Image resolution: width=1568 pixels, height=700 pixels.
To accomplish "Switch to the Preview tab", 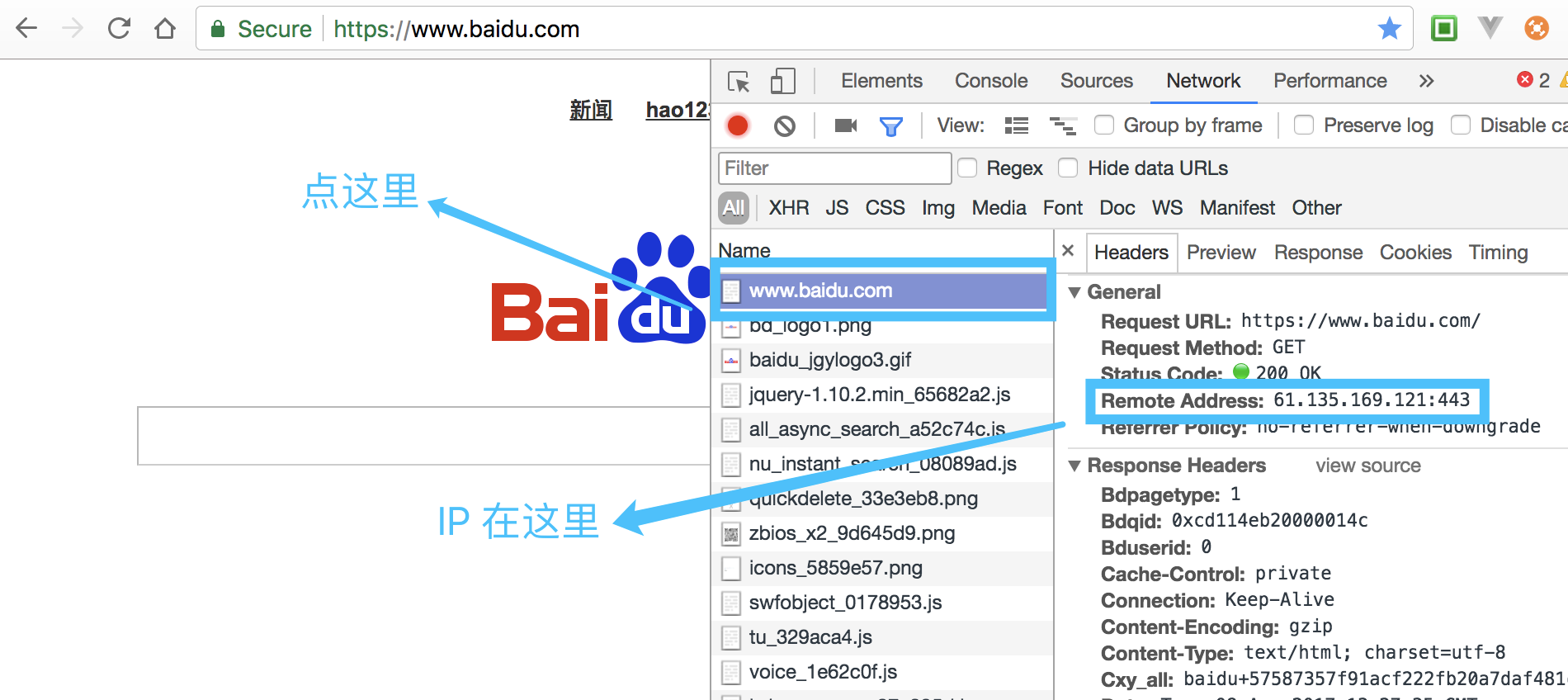I will point(1221,252).
